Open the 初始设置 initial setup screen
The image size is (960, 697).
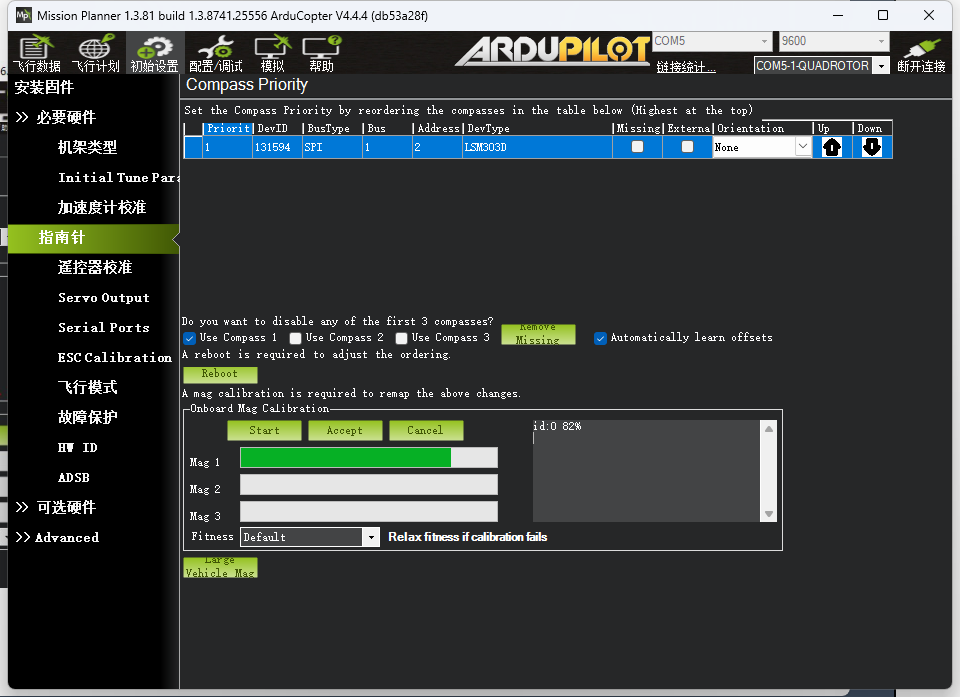click(x=154, y=53)
